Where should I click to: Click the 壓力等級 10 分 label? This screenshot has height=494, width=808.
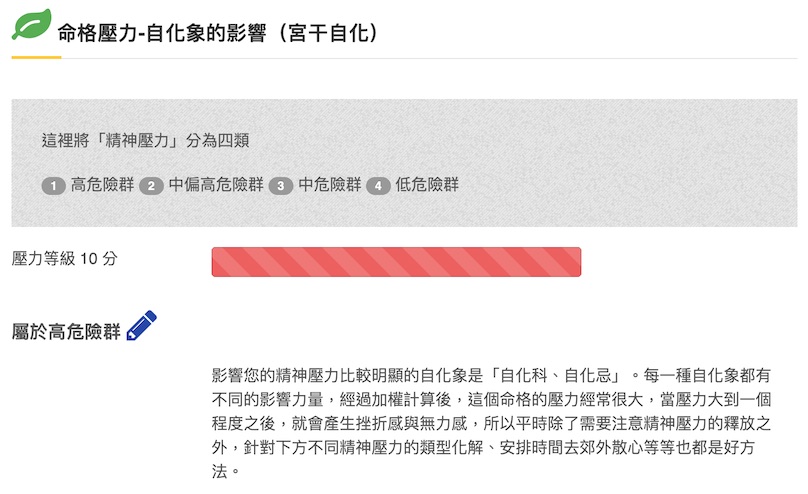coord(64,259)
